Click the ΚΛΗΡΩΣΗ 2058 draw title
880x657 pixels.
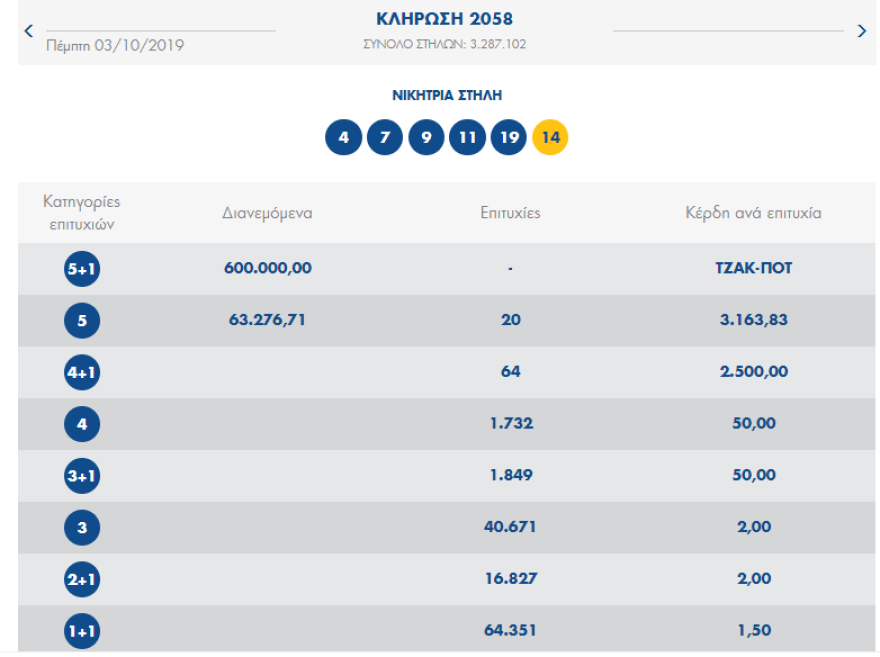click(x=444, y=19)
